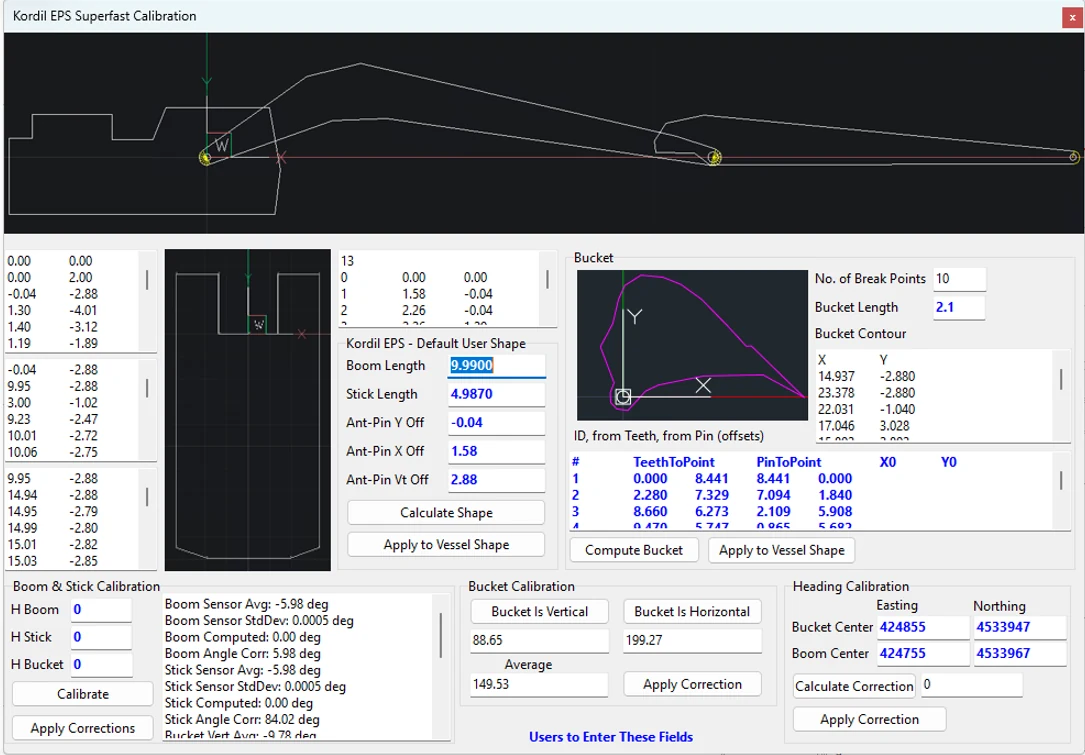Viewport: 1085px width, 755px height.
Task: Click Apply Correction in Bucket Calibration
Action: pyautogui.click(x=692, y=684)
